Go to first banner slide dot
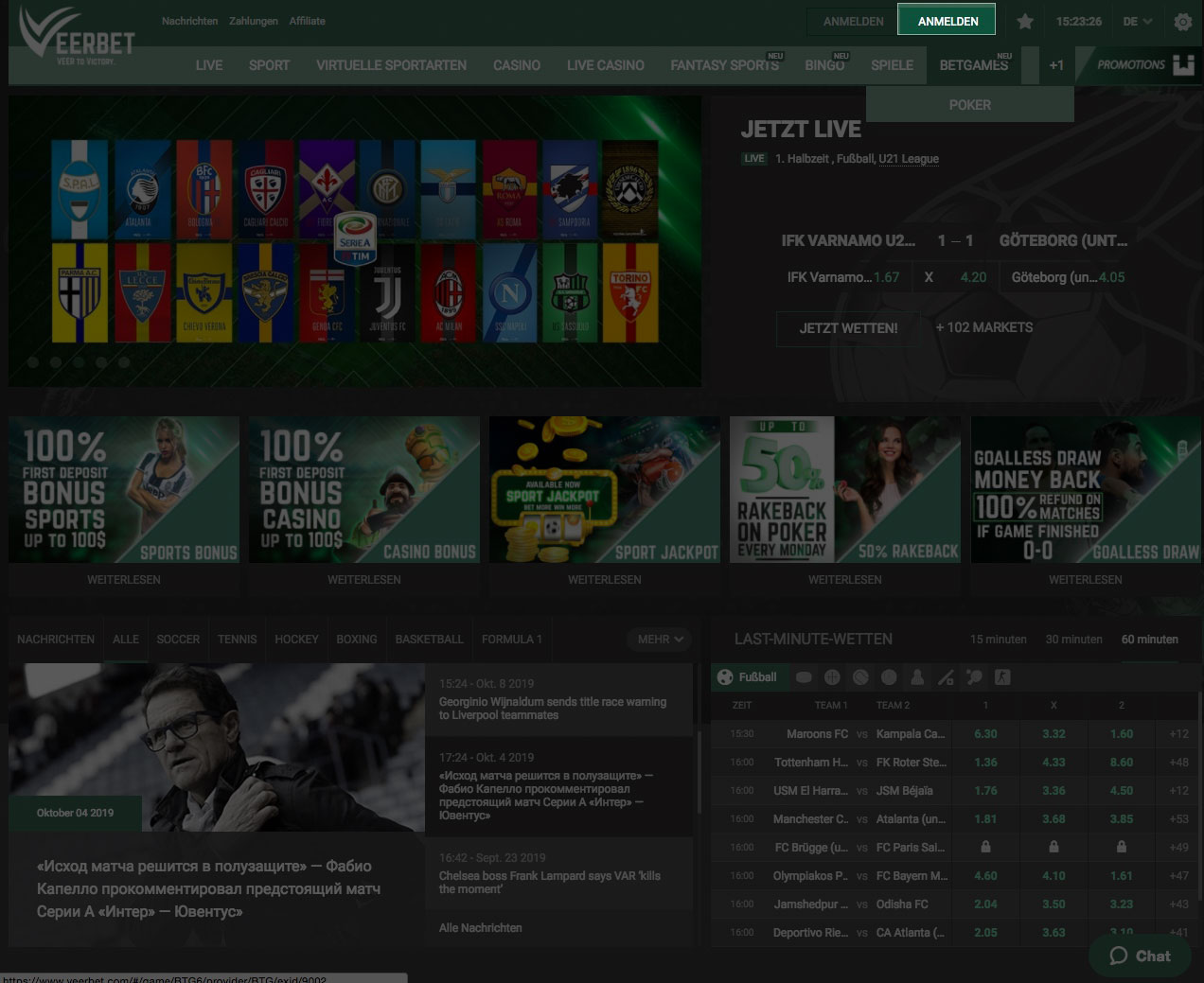The width and height of the screenshot is (1204, 983). 33,362
